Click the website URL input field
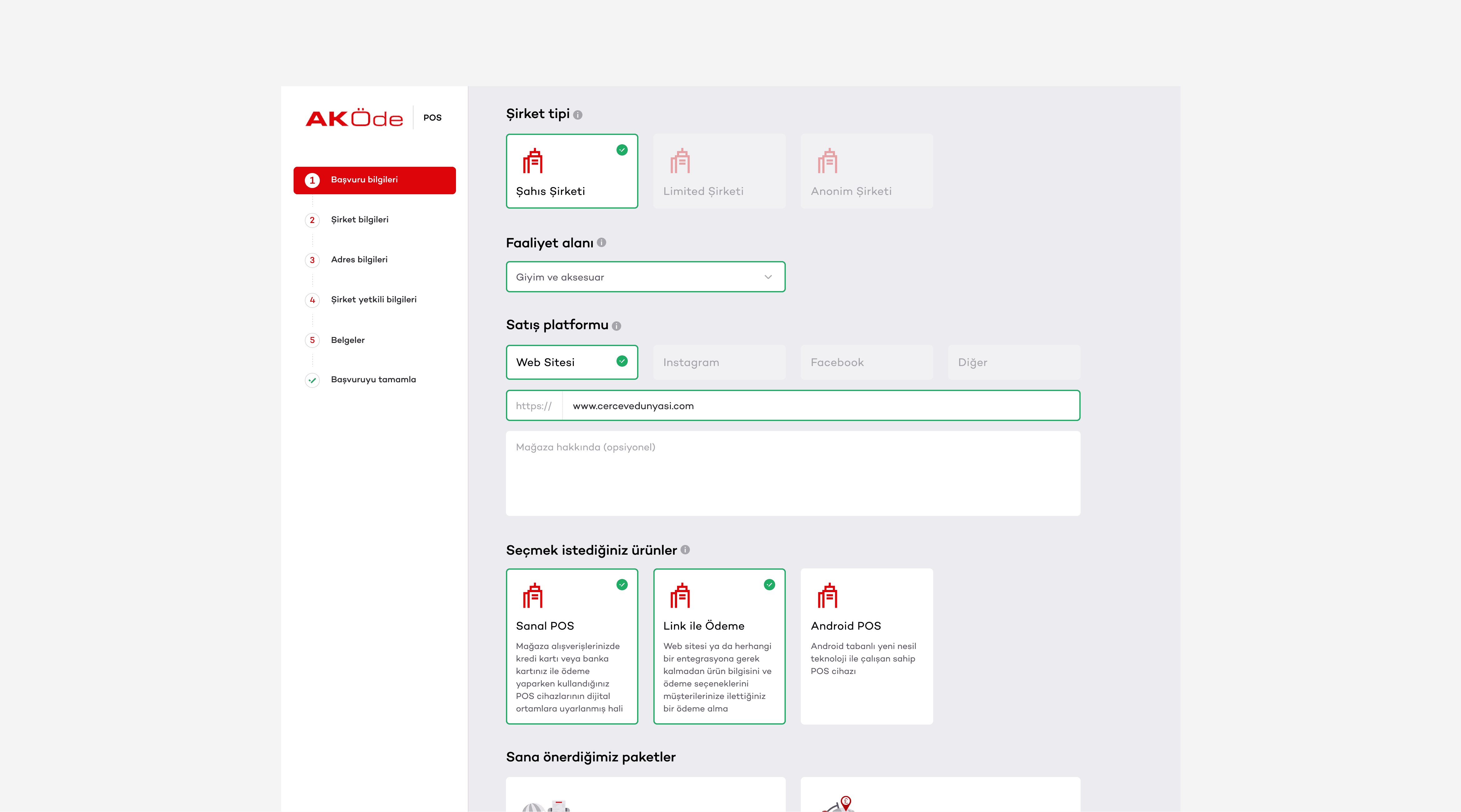 click(820, 406)
